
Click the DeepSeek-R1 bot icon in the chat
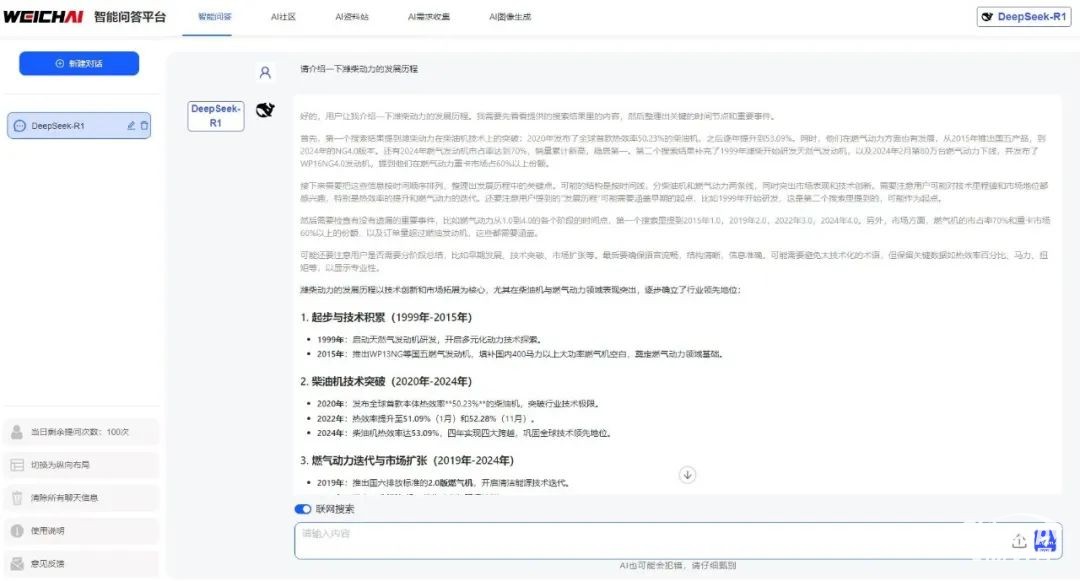[x=264, y=109]
